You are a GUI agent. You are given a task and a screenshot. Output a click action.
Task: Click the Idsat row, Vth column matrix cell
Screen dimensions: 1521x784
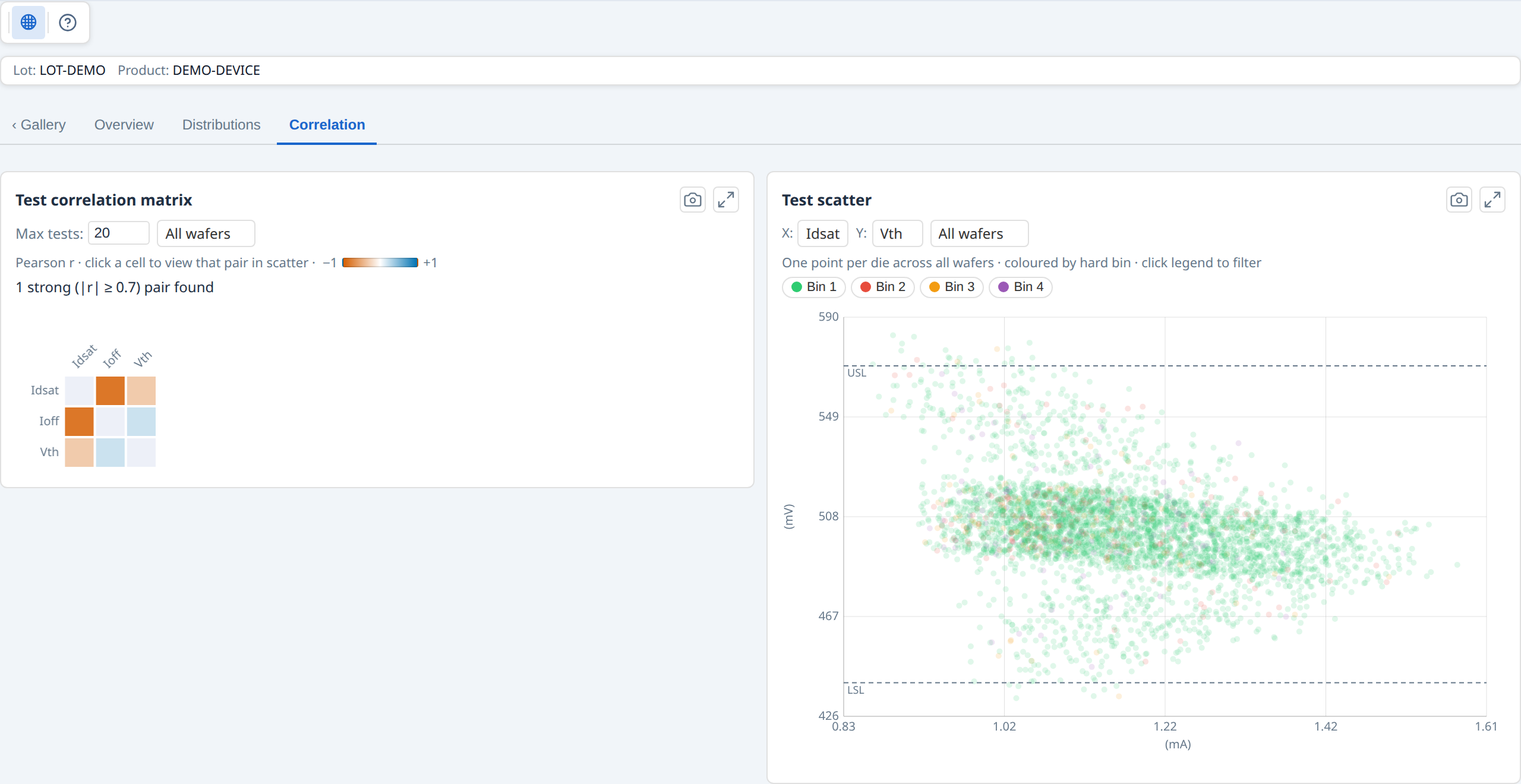point(141,390)
